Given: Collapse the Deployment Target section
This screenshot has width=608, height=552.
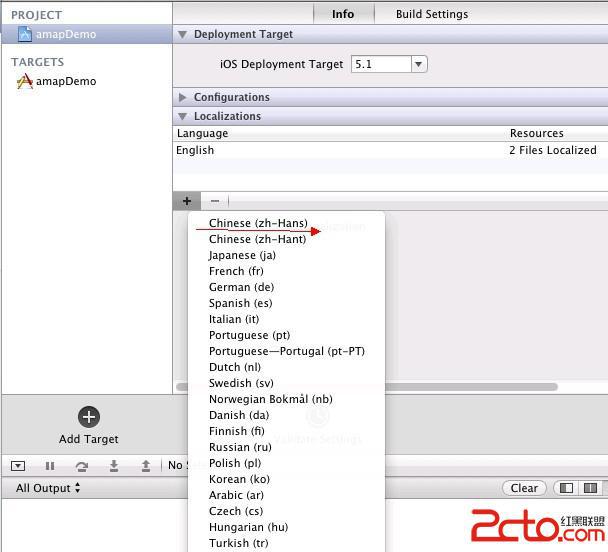Looking at the screenshot, I should (182, 34).
